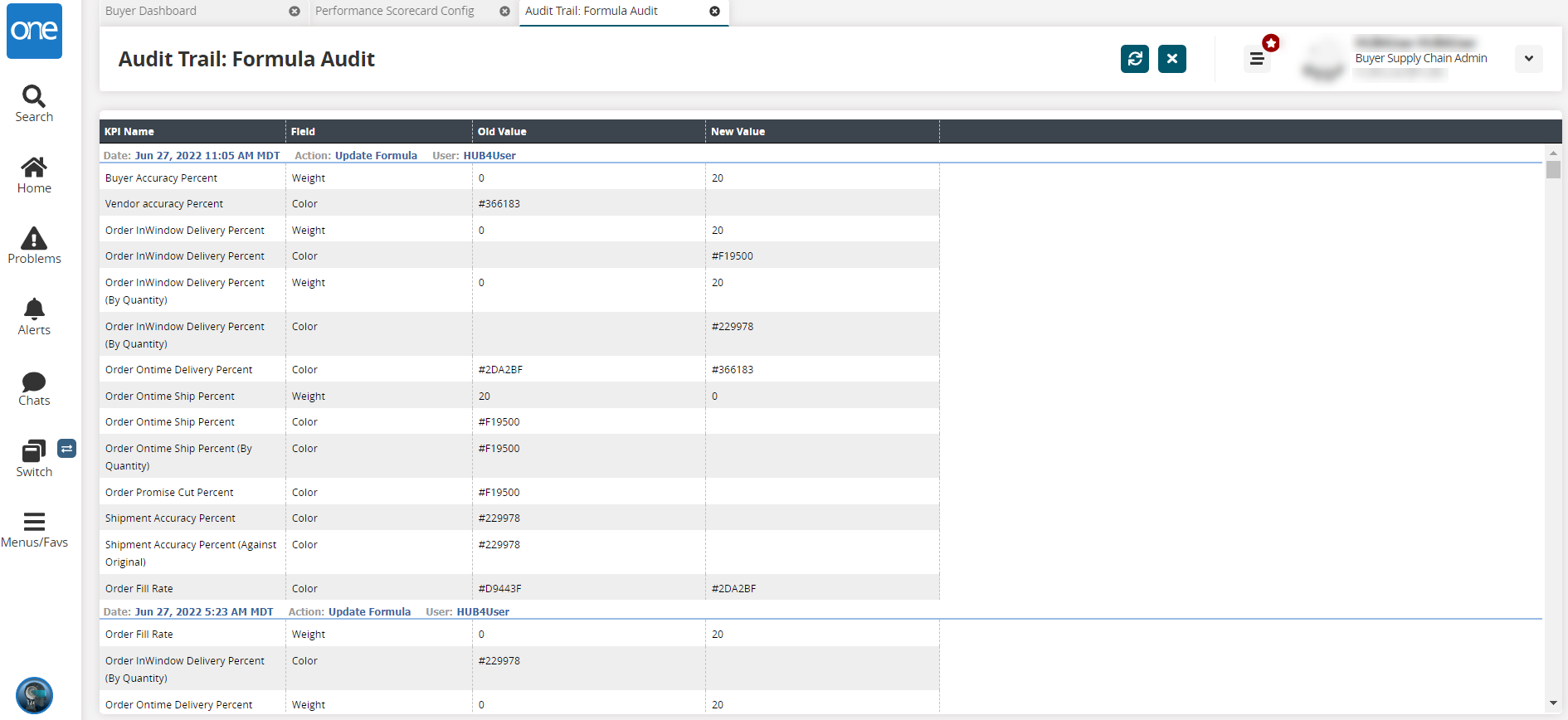Image resolution: width=1568 pixels, height=720 pixels.
Task: Close the Buyer Dashboard tab
Action: (x=295, y=12)
